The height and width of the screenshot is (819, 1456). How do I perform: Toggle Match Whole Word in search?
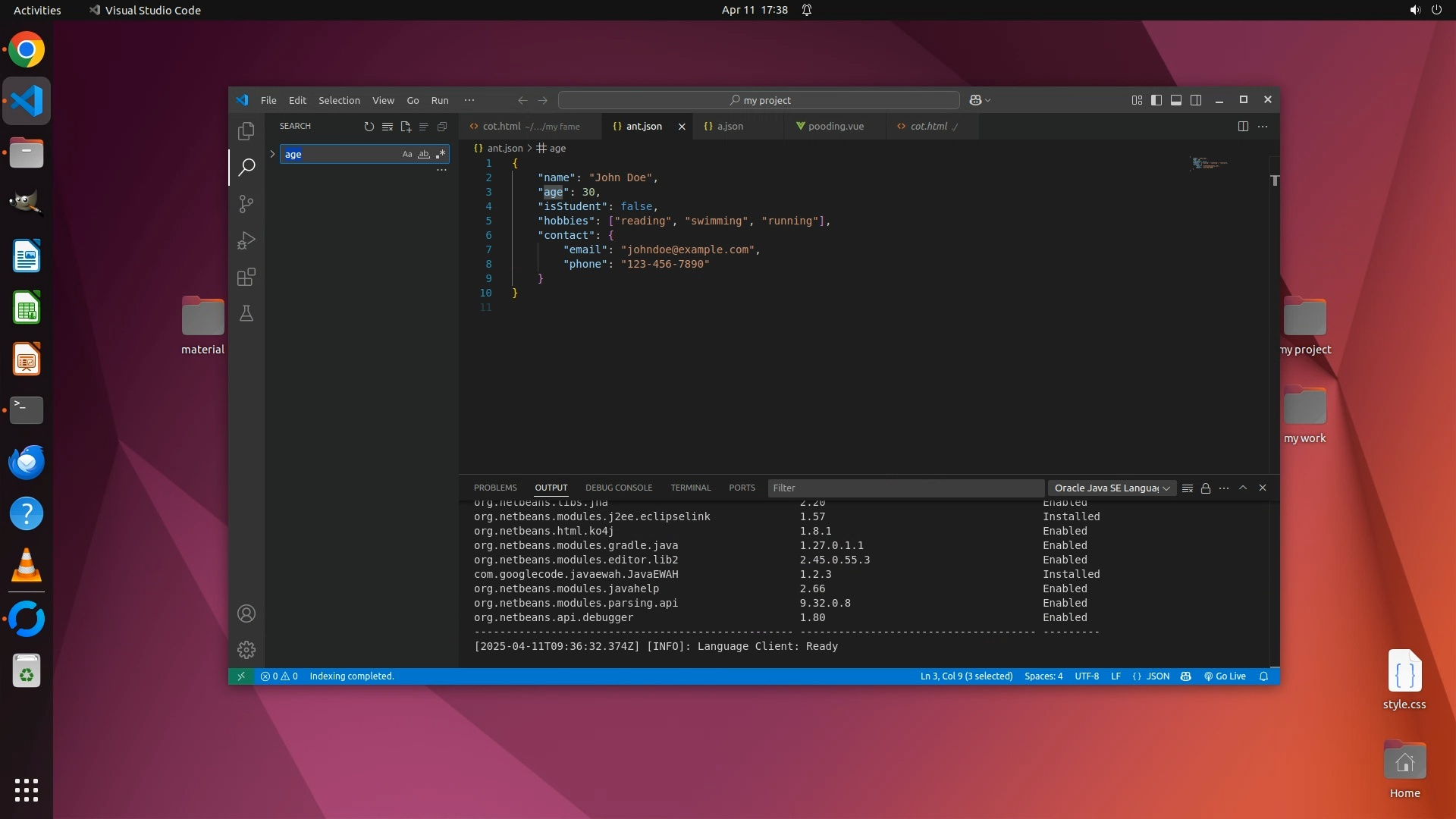coord(424,155)
